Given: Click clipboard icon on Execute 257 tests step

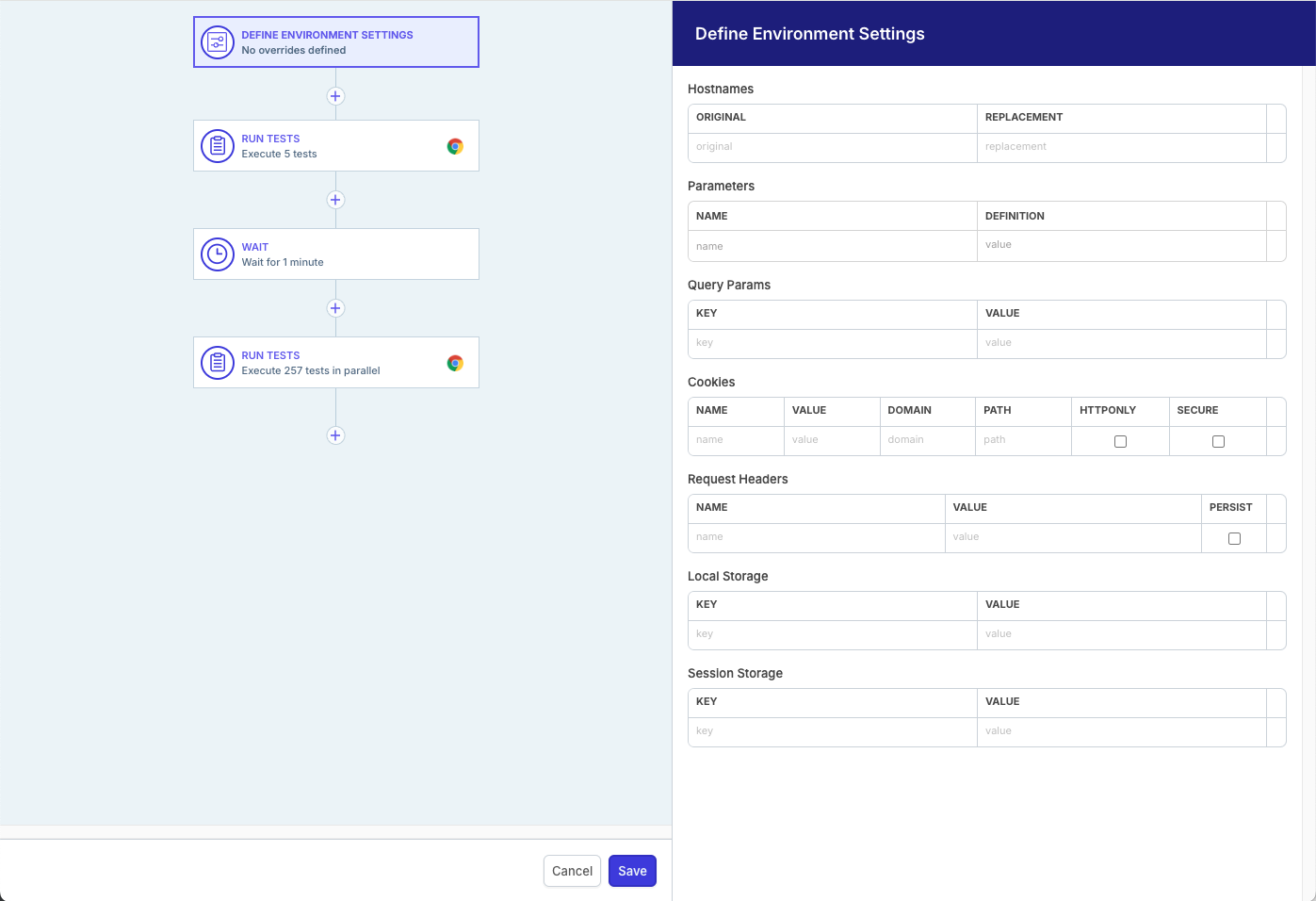Looking at the screenshot, I should pyautogui.click(x=218, y=363).
